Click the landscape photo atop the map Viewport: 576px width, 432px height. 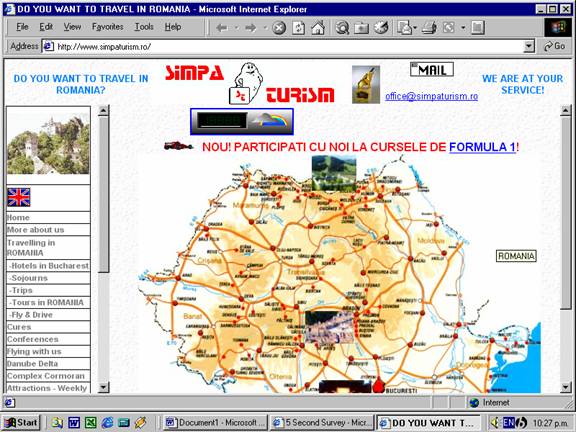(x=334, y=174)
